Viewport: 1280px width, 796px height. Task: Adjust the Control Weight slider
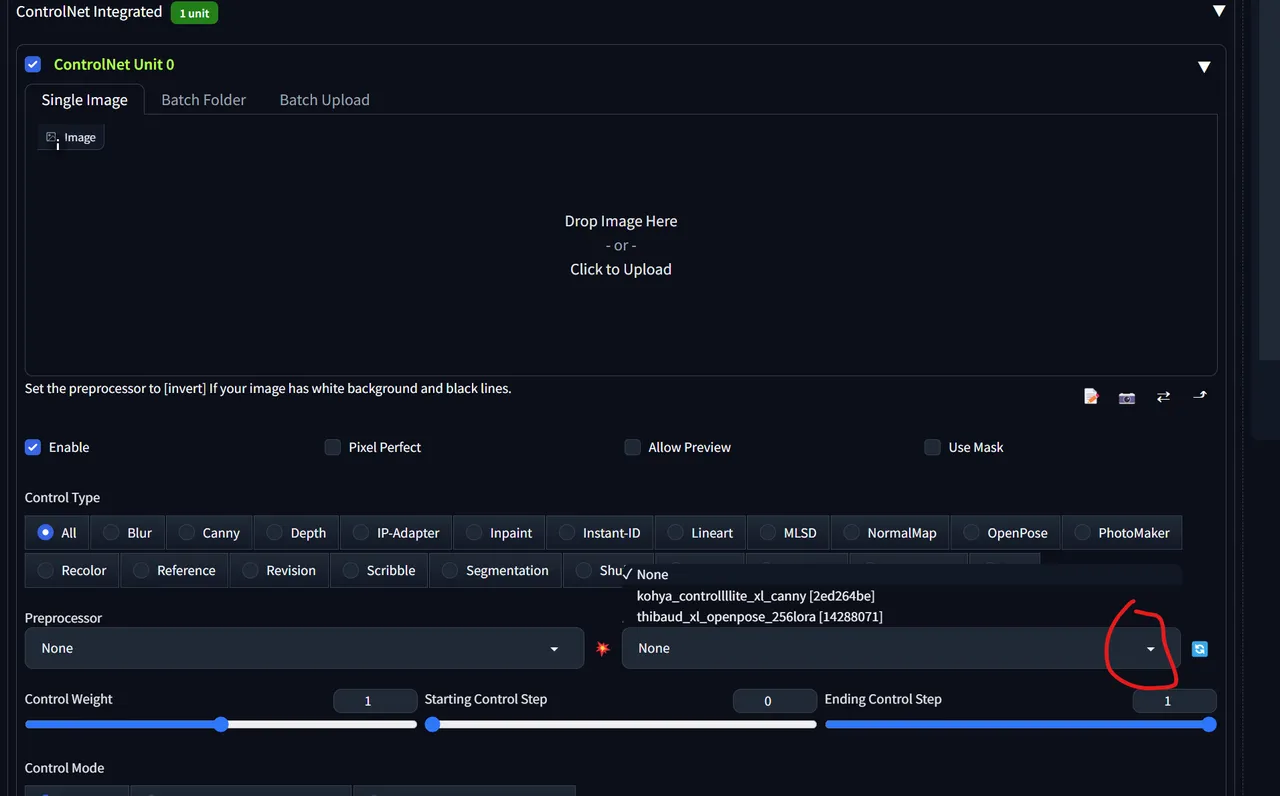pyautogui.click(x=221, y=724)
